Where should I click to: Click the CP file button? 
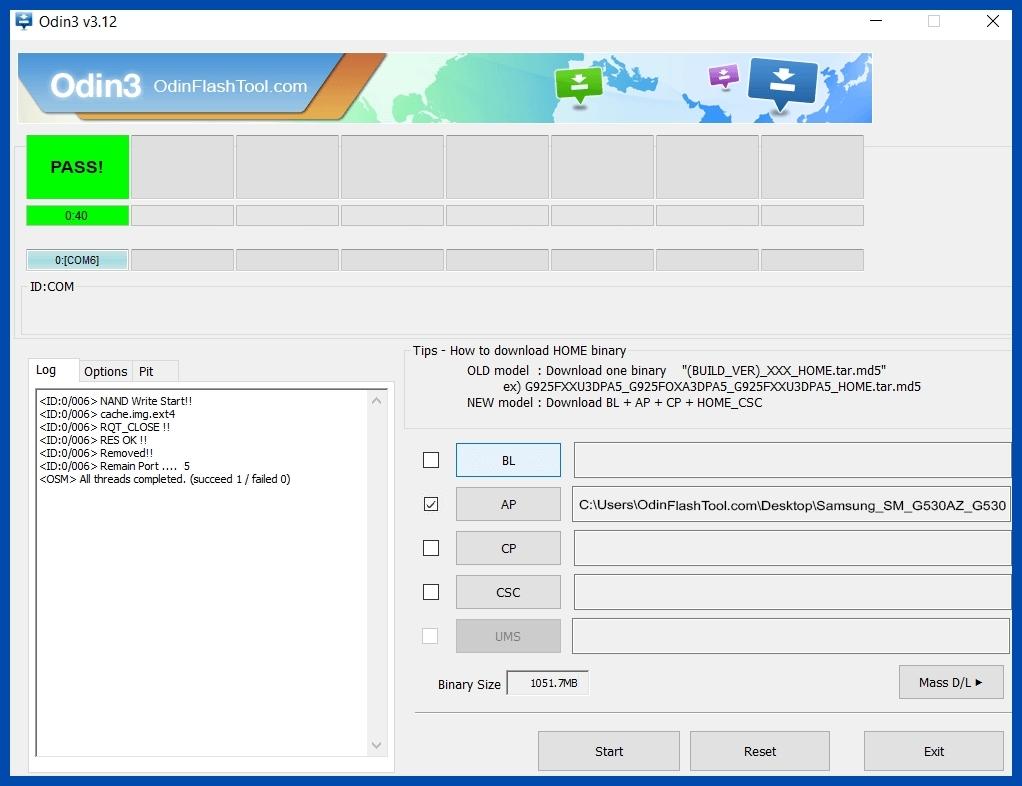[508, 548]
